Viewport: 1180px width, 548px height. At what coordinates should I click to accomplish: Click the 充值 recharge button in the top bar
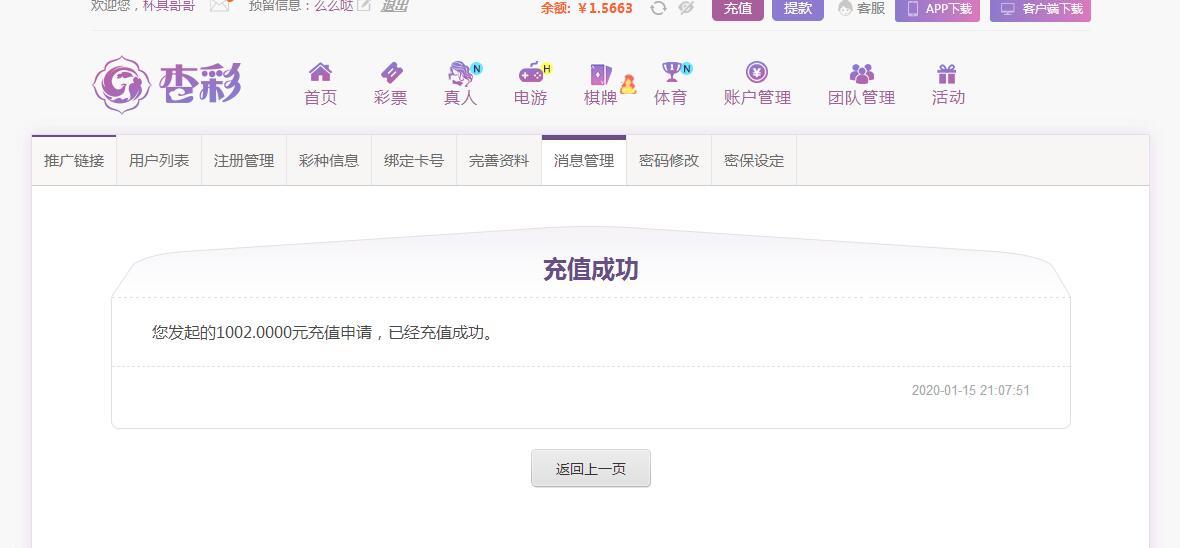tap(738, 9)
